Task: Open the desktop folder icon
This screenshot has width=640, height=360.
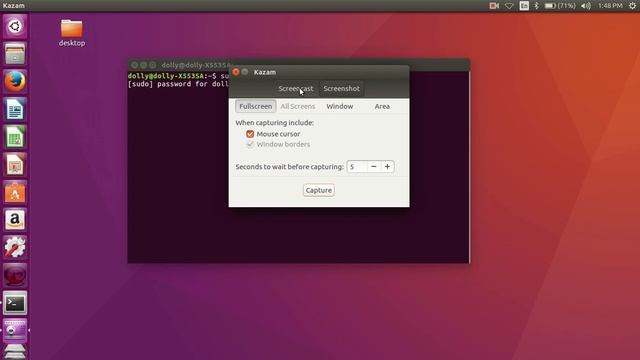Action: 72,33
